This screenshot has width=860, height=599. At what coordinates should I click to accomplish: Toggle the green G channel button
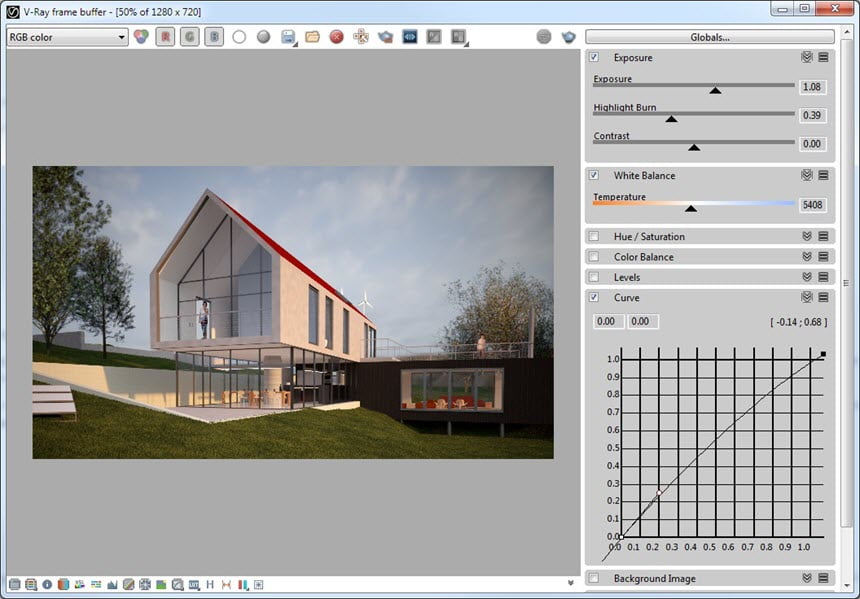(x=190, y=37)
